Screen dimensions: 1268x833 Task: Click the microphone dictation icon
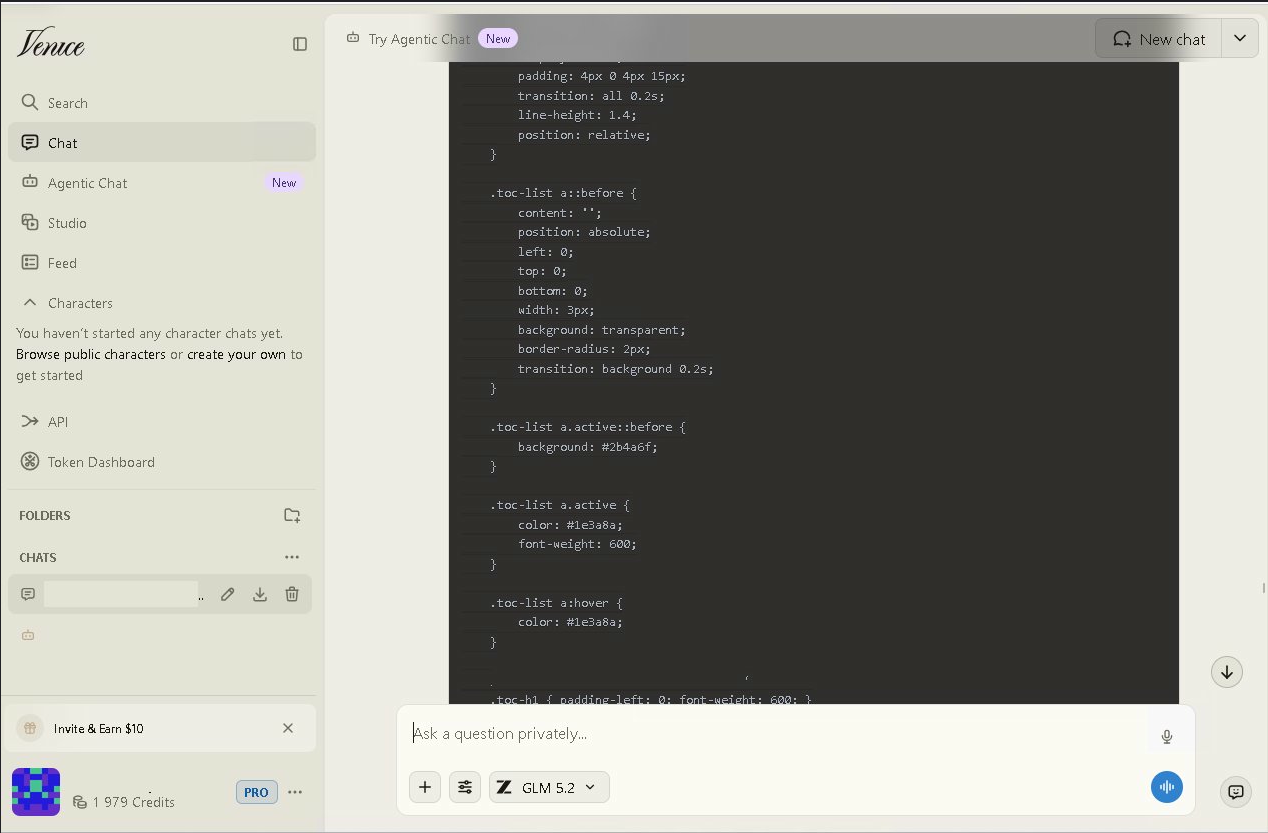click(1166, 737)
